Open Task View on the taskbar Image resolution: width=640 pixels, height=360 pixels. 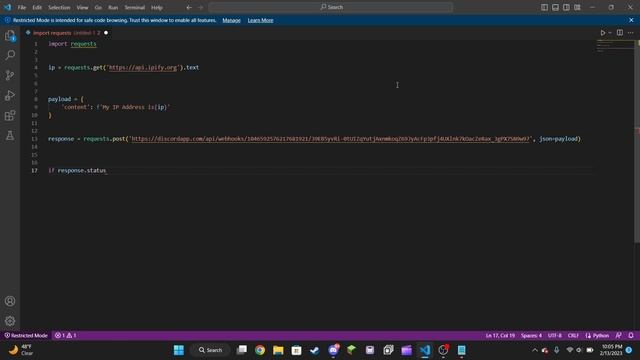(242, 350)
